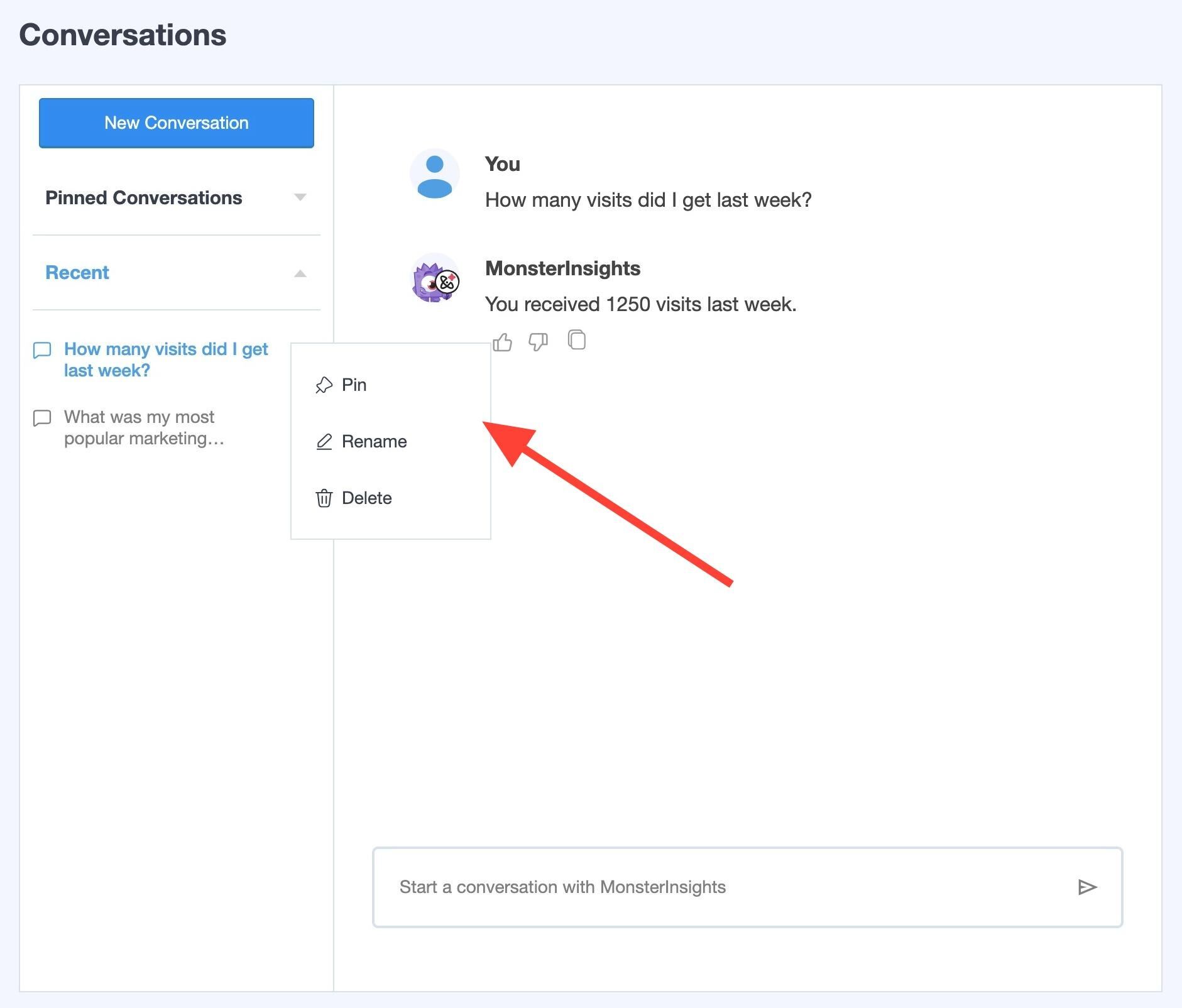The width and height of the screenshot is (1182, 1008).
Task: Click the thumbs up icon on the response
Action: click(x=503, y=342)
